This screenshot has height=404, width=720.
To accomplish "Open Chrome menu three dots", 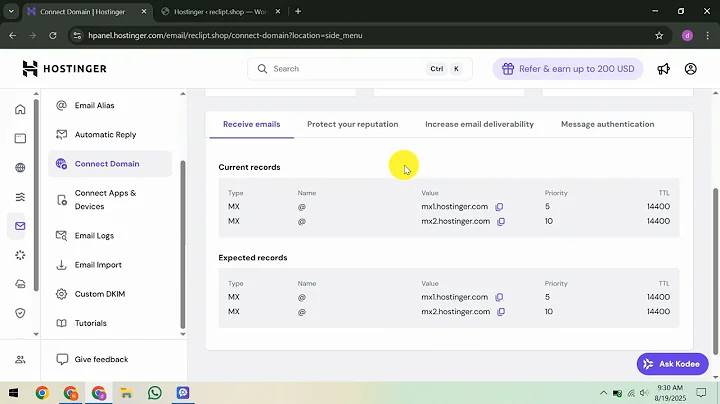I will (x=708, y=35).
